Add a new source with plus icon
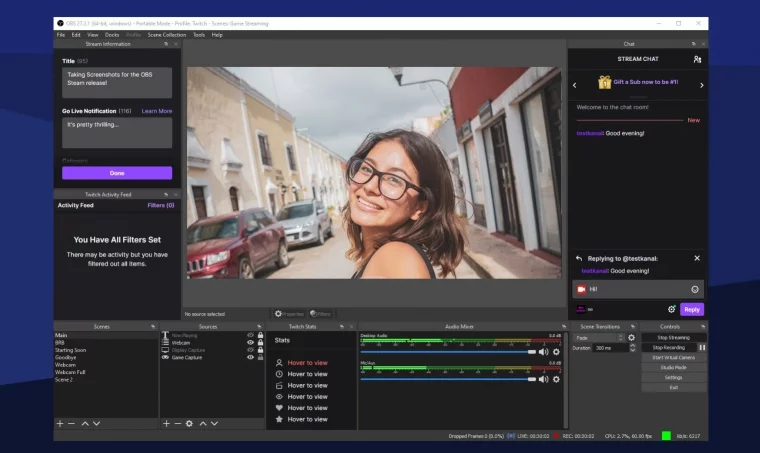 (x=166, y=423)
